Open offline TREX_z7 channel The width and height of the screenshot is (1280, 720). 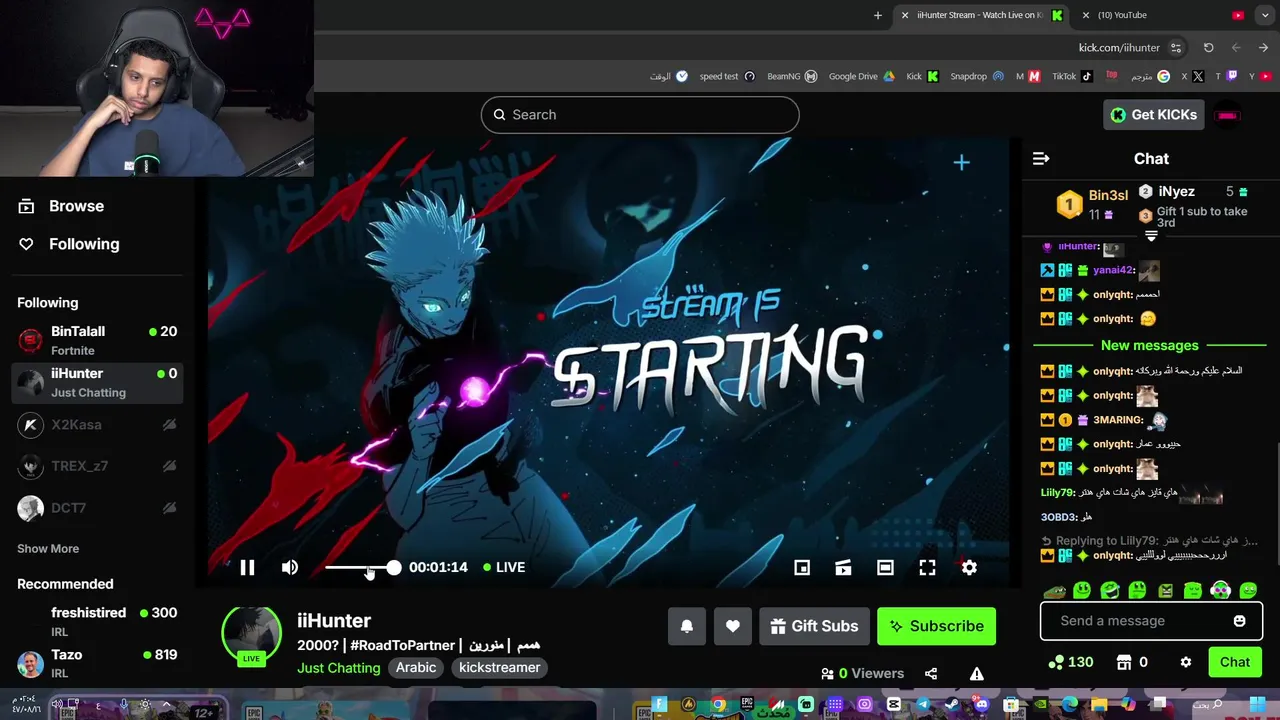97,466
